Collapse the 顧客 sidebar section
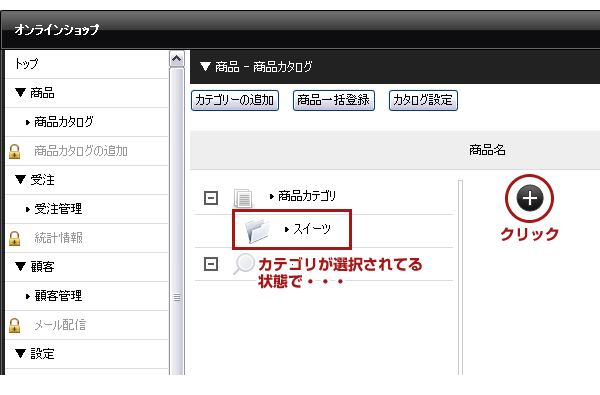The width and height of the screenshot is (600, 395). pos(21,266)
